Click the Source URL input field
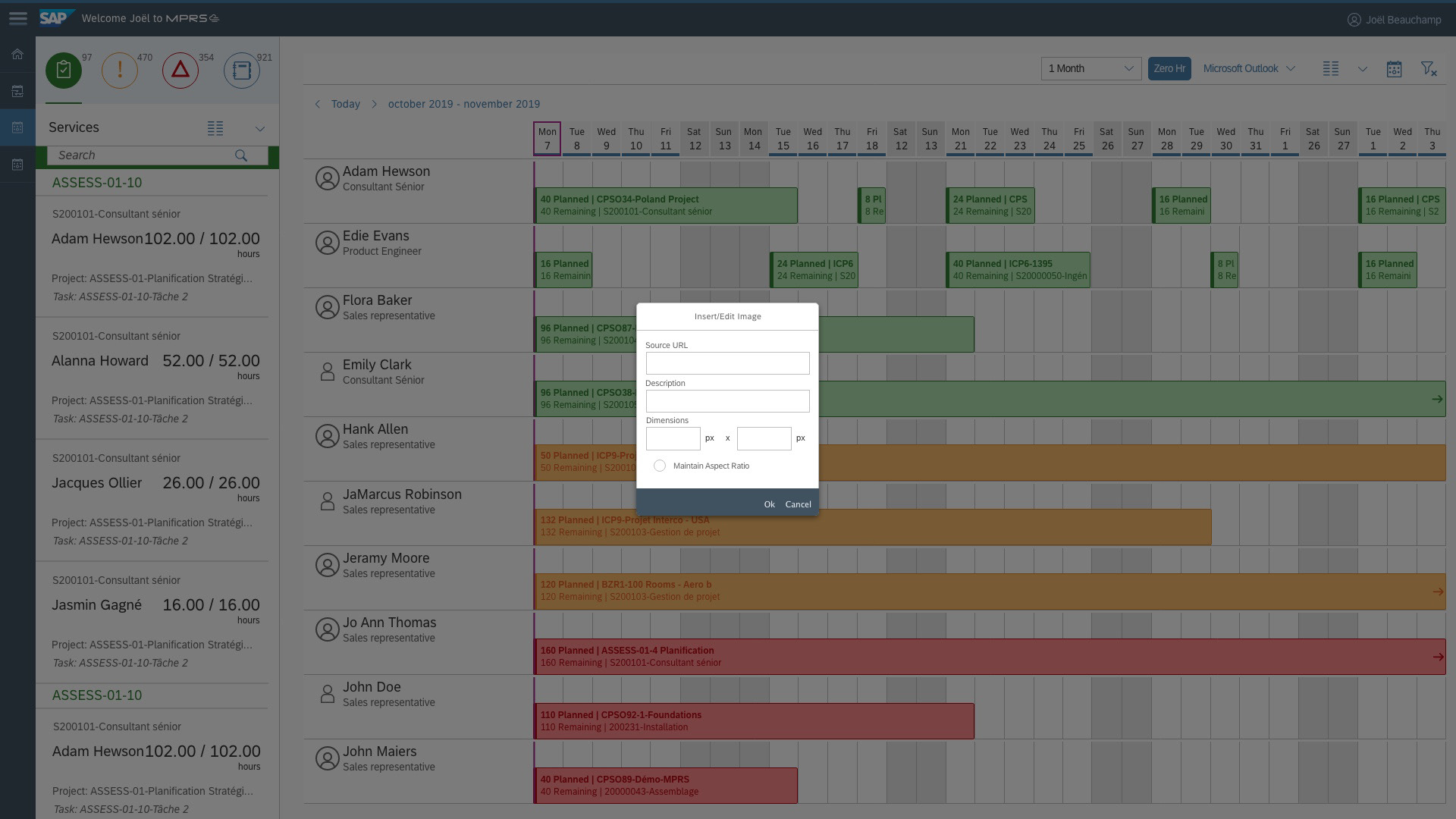 (727, 363)
